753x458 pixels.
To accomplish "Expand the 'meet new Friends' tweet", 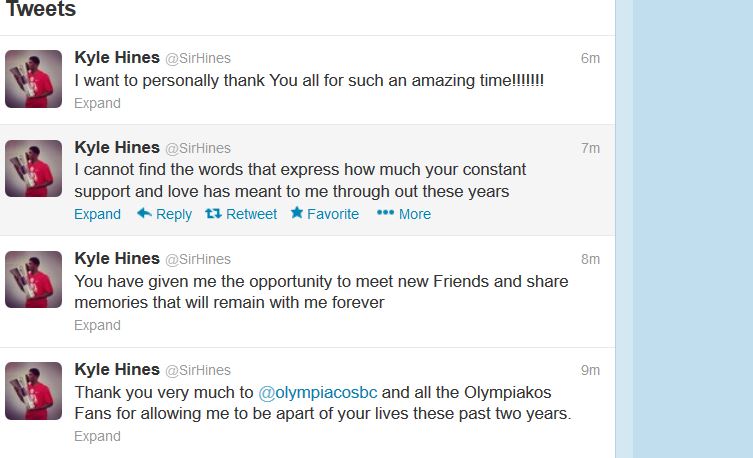I will (97, 325).
